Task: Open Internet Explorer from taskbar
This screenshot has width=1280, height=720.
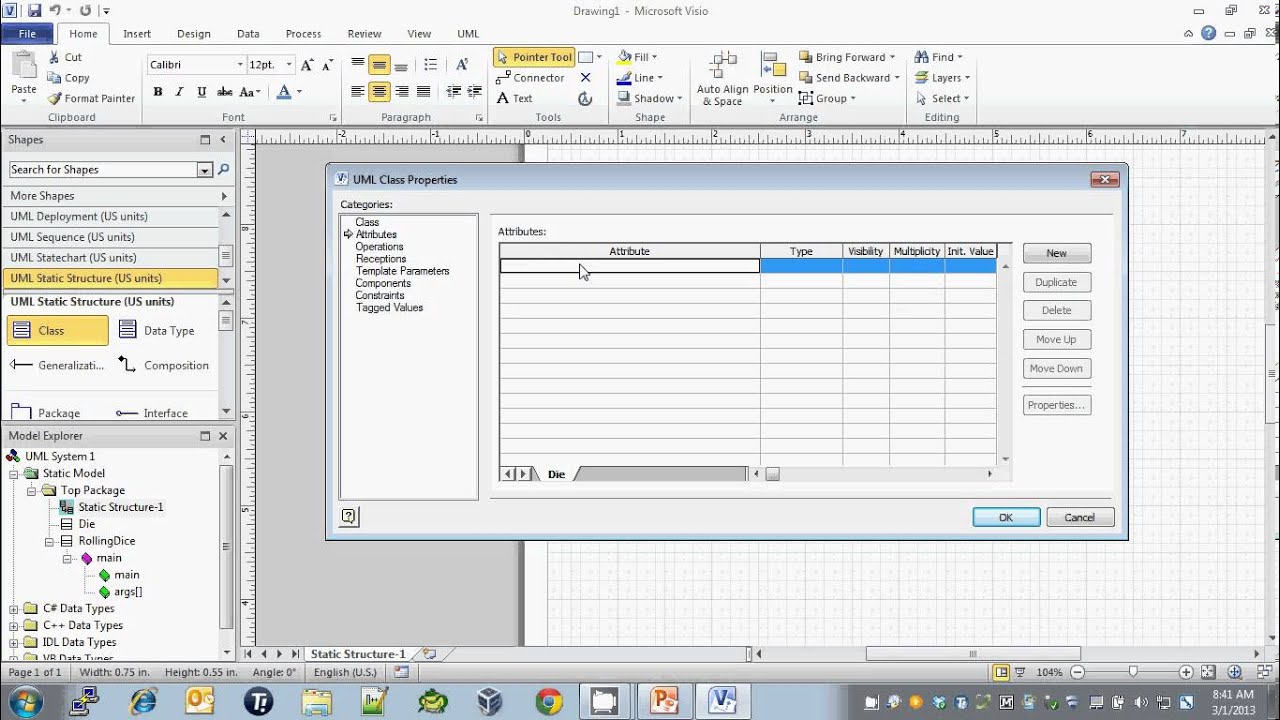Action: 143,701
